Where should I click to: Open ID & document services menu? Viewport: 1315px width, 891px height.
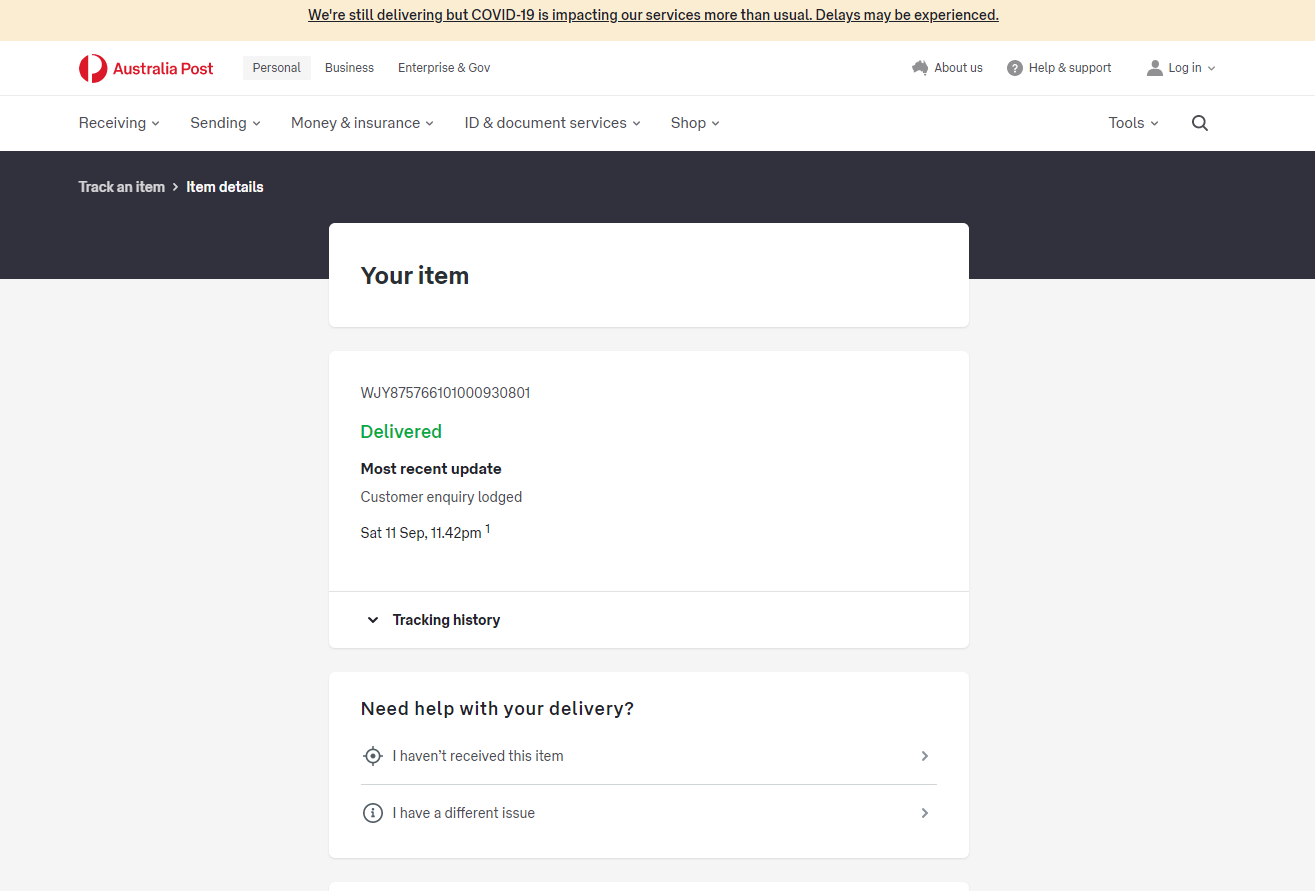[552, 123]
